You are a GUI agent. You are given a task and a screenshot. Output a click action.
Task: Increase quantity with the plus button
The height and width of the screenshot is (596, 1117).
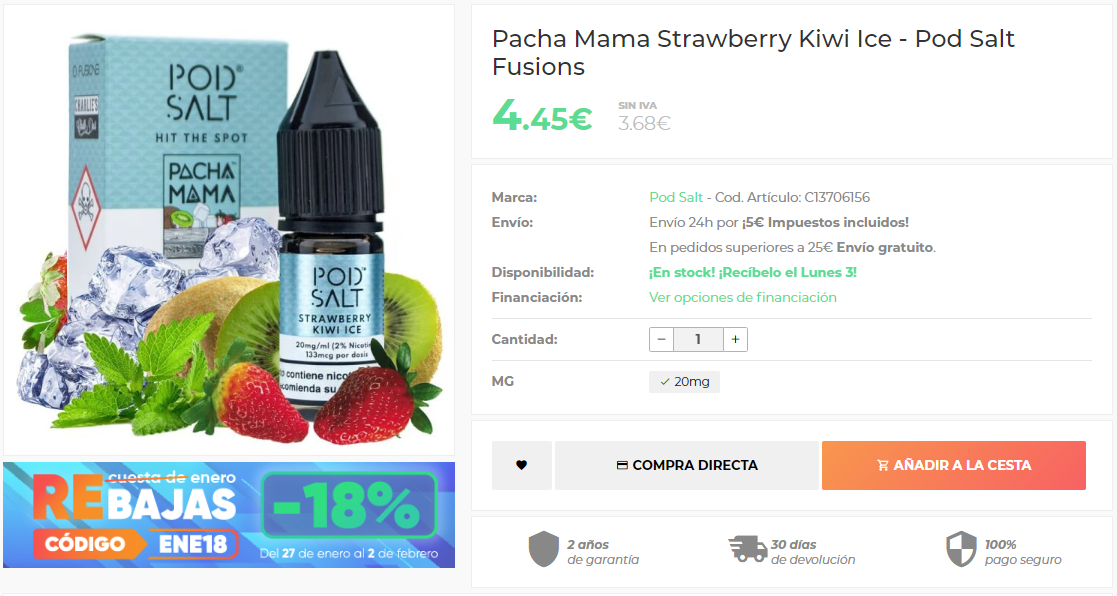click(735, 340)
